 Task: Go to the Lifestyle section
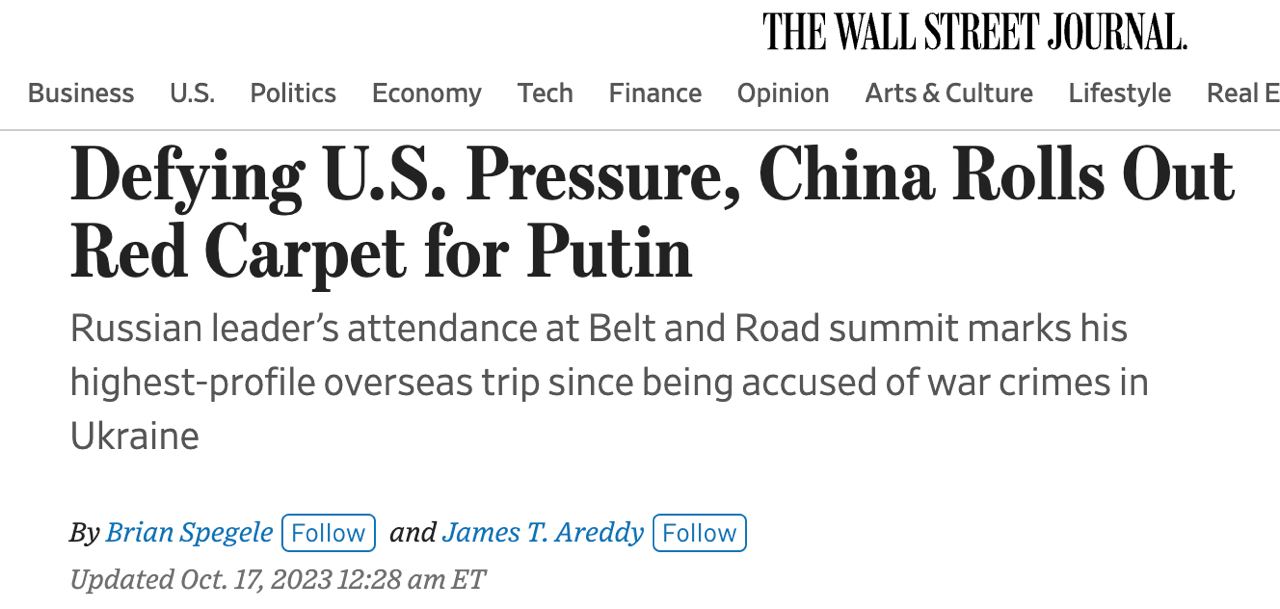point(1119,93)
